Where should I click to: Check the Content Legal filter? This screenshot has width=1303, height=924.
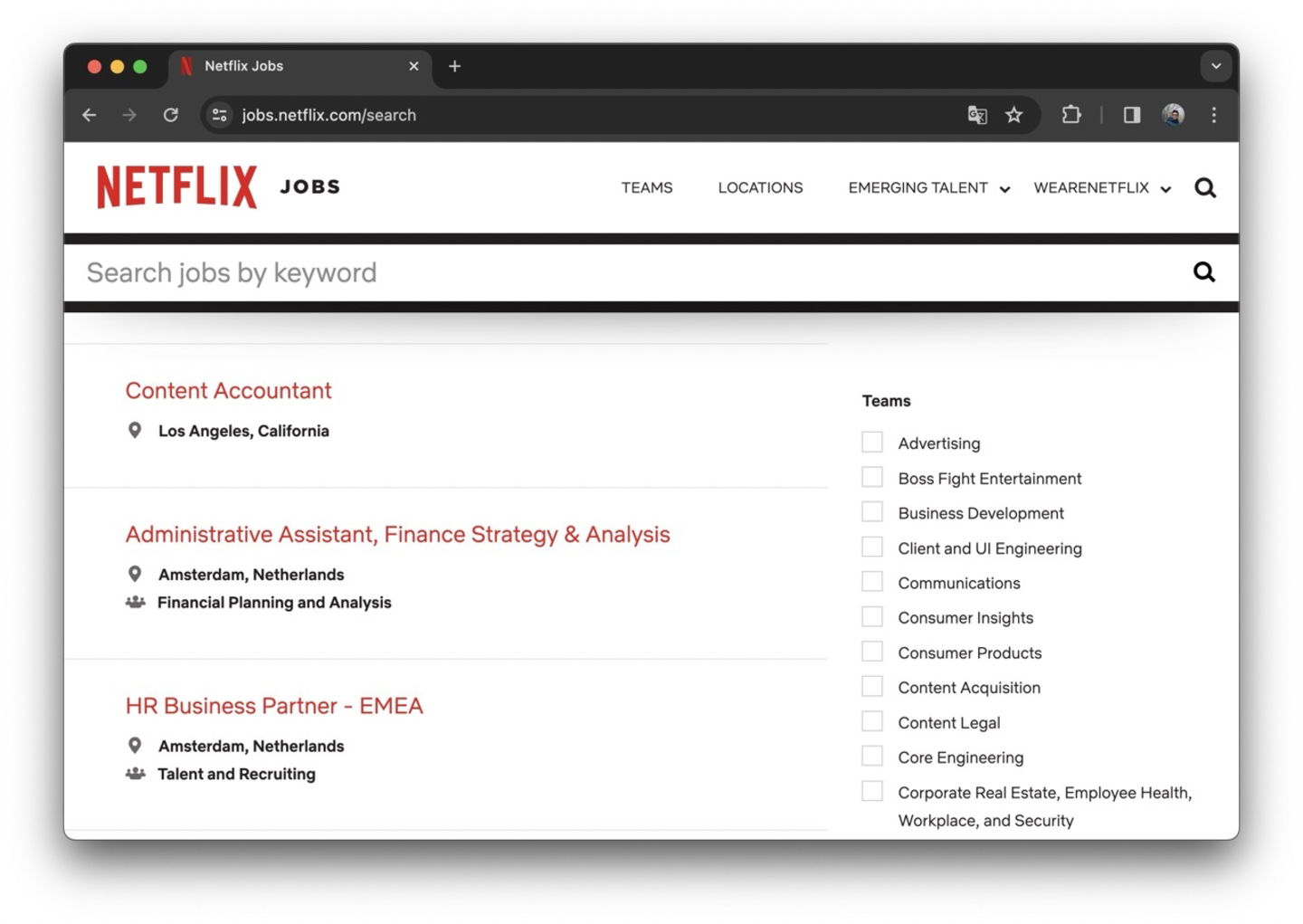coord(872,721)
